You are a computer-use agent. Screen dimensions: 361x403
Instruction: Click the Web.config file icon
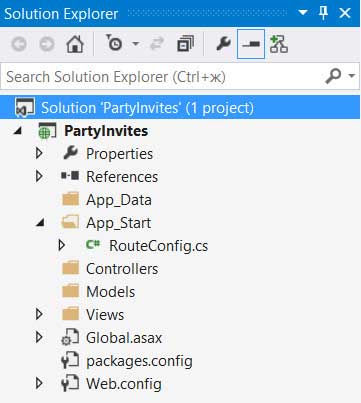[x=70, y=383]
